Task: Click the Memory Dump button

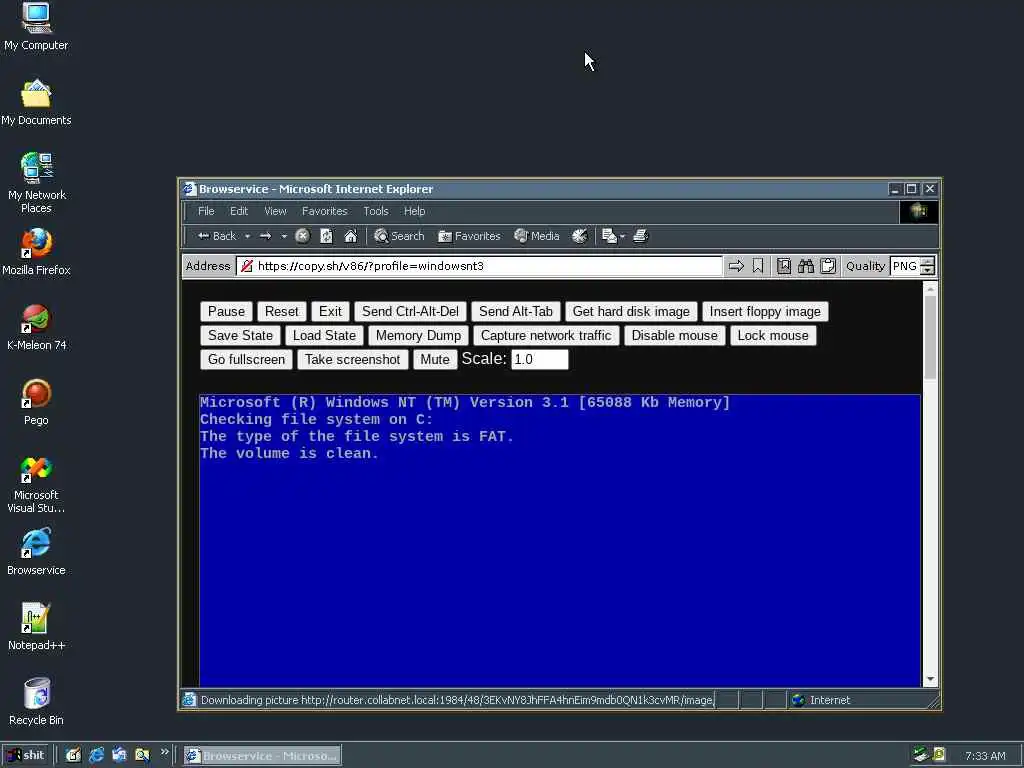Action: pyautogui.click(x=418, y=336)
